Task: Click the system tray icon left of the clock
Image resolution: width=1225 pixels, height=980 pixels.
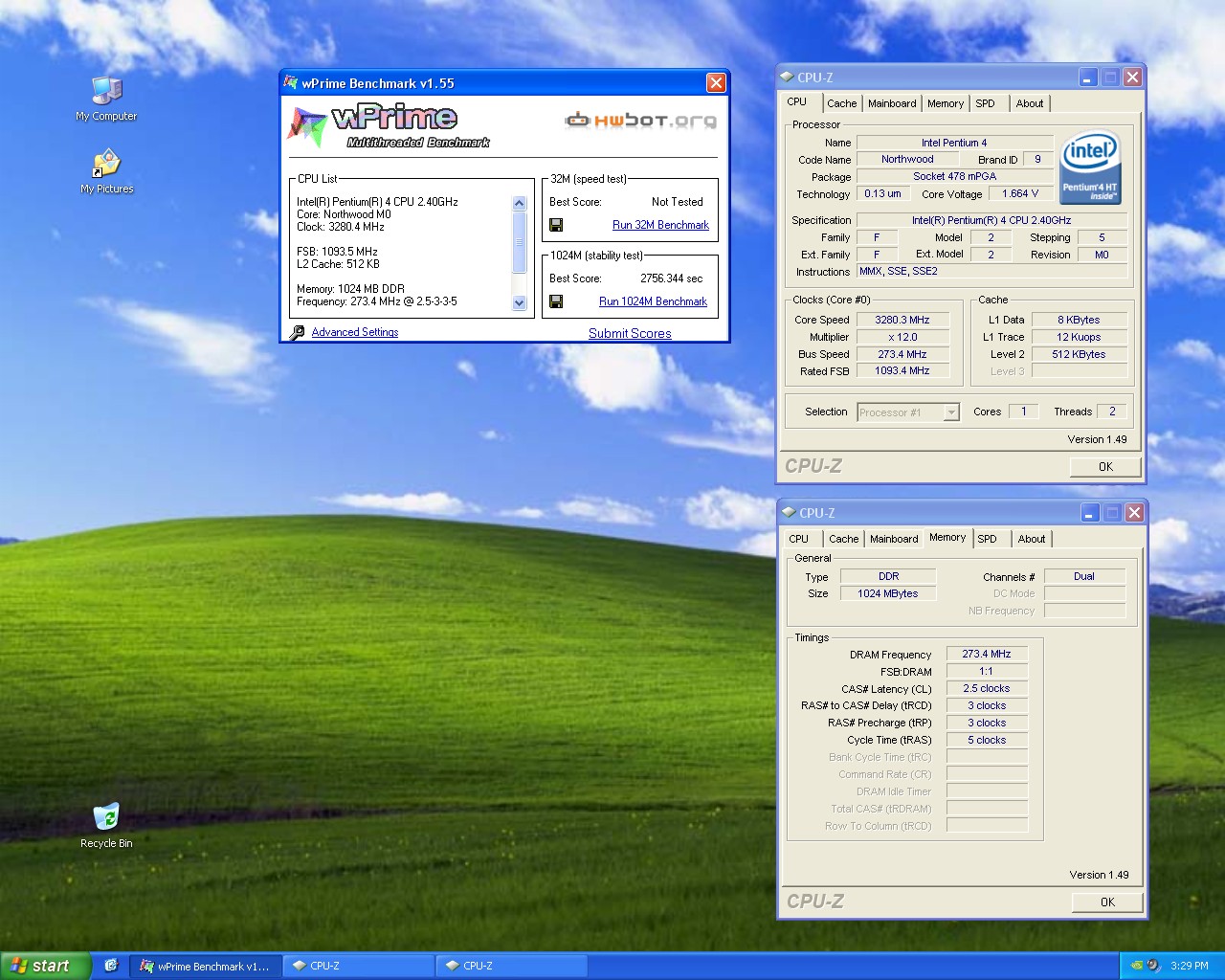Action: pos(1153,966)
